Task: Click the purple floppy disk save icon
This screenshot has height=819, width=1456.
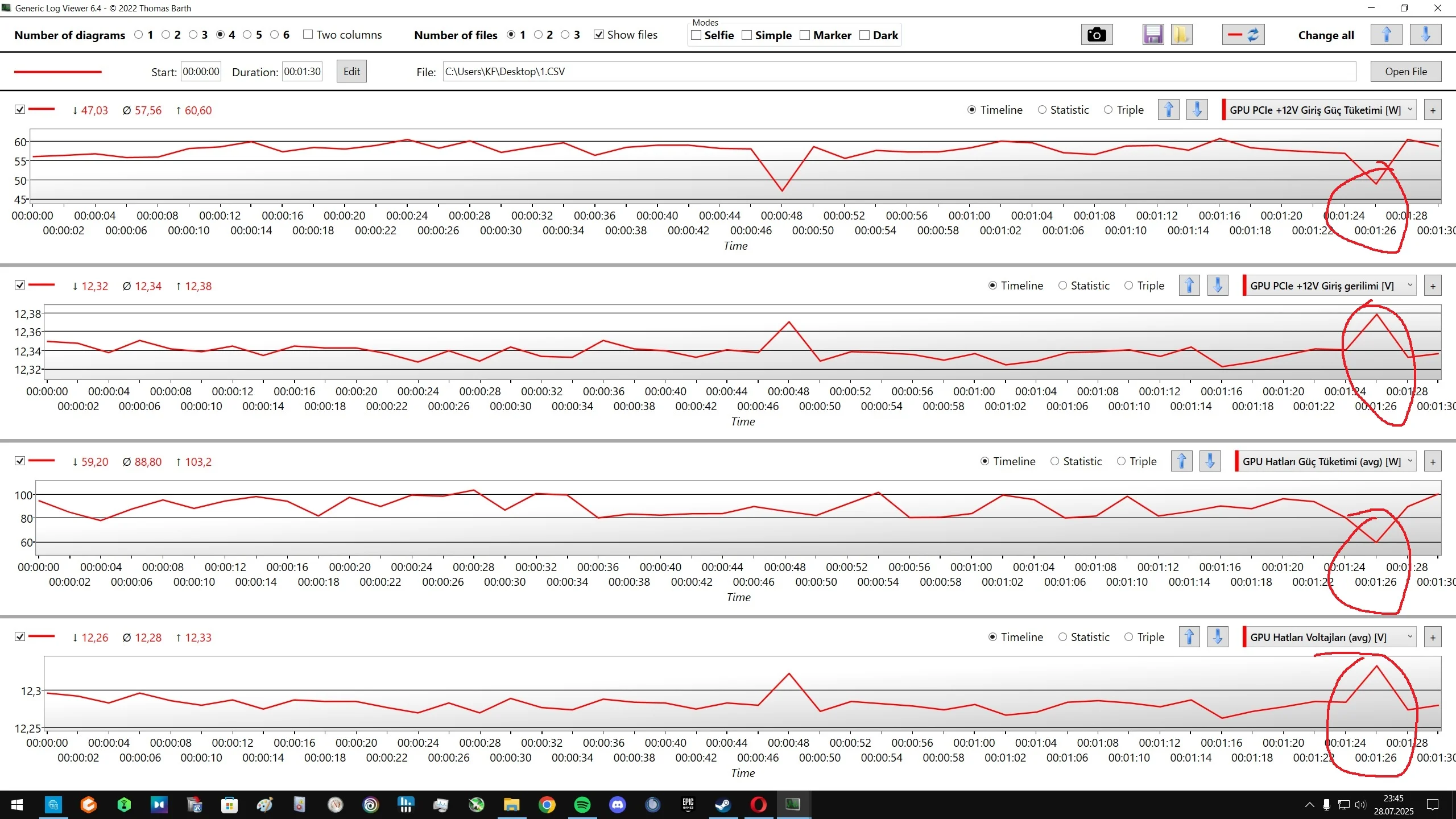Action: tap(1153, 35)
